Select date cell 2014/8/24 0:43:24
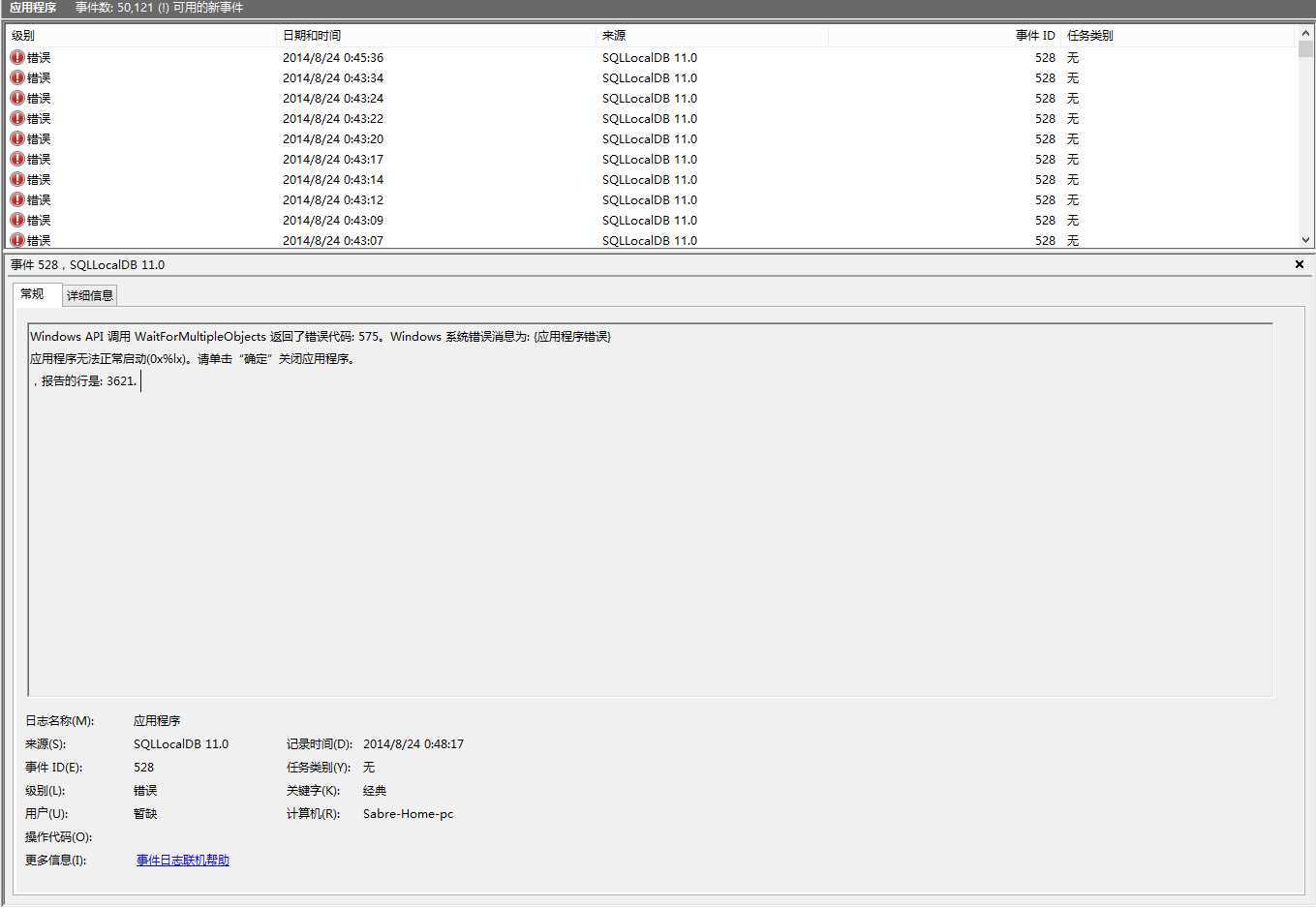The width and height of the screenshot is (1316, 907). pos(333,98)
